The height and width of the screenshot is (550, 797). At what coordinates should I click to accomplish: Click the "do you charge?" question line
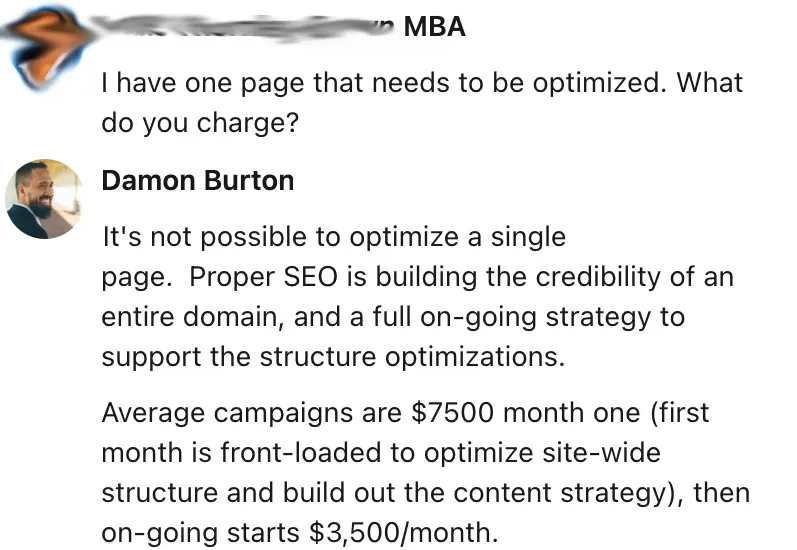200,122
